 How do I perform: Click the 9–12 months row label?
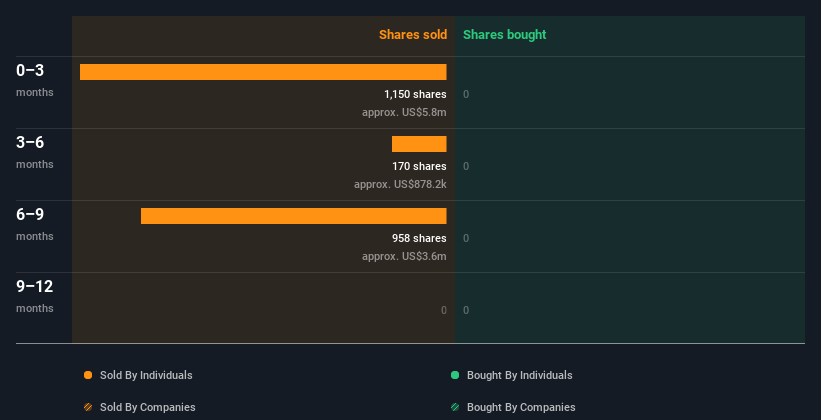pyautogui.click(x=35, y=296)
